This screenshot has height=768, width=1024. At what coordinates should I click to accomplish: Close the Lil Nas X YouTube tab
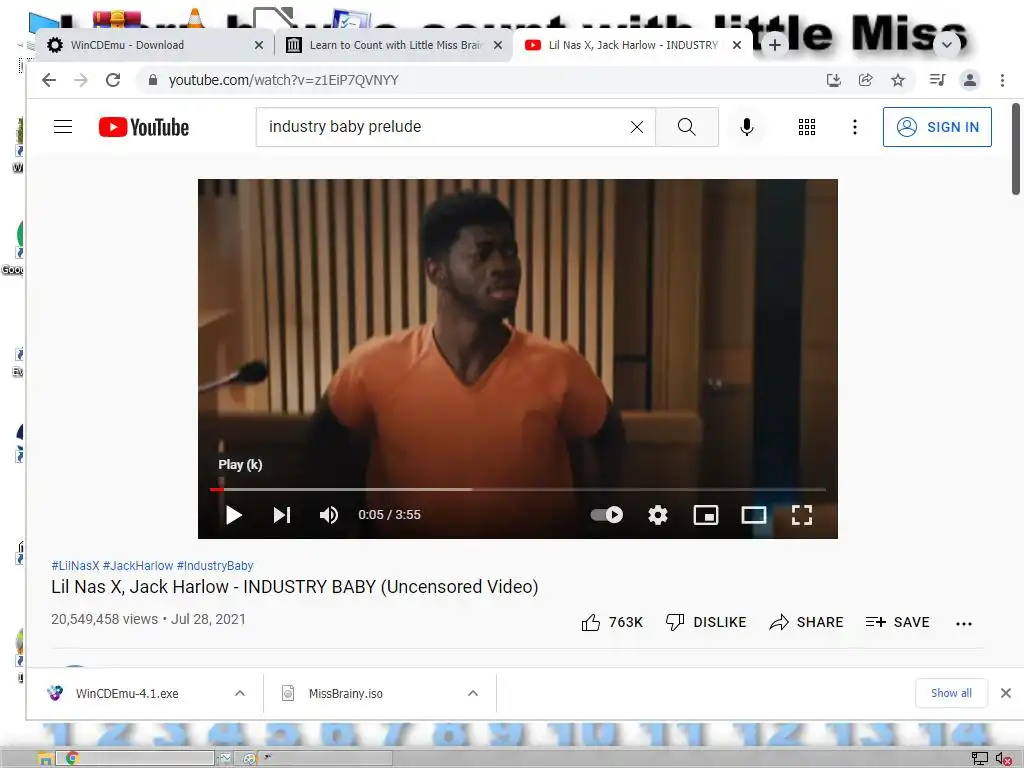[737, 45]
